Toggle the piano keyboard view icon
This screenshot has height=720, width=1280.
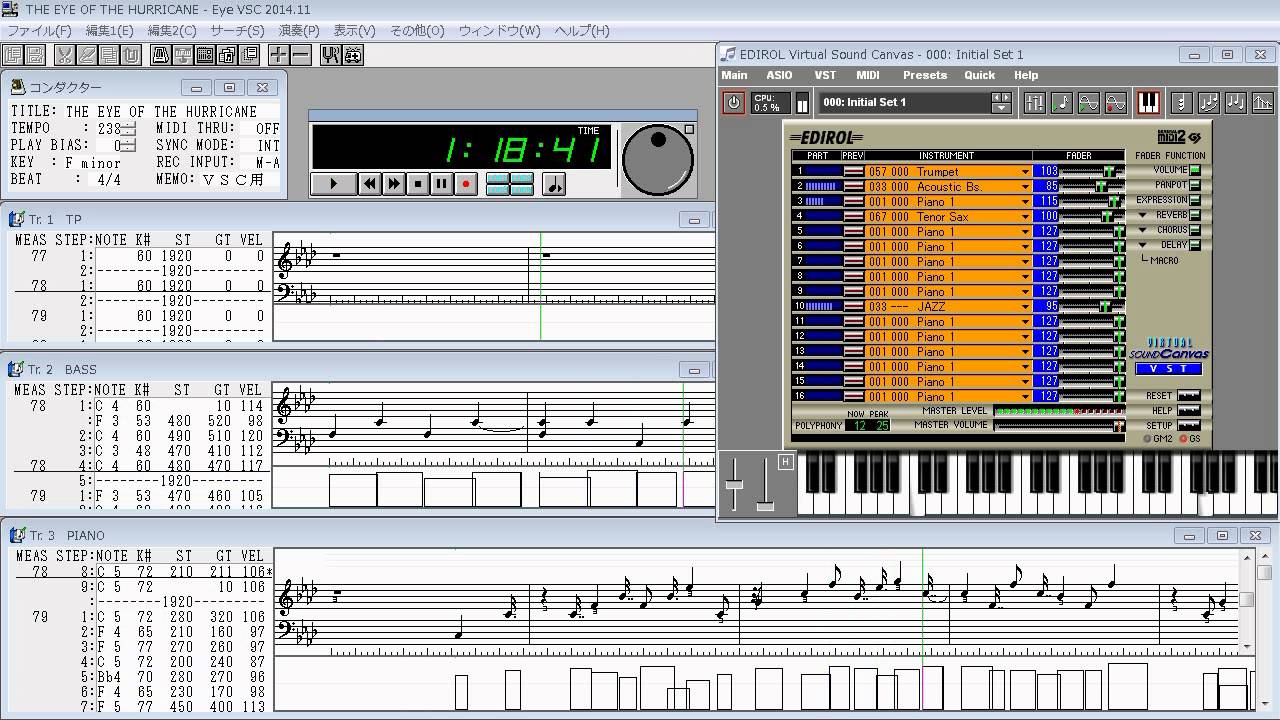[x=1148, y=102]
